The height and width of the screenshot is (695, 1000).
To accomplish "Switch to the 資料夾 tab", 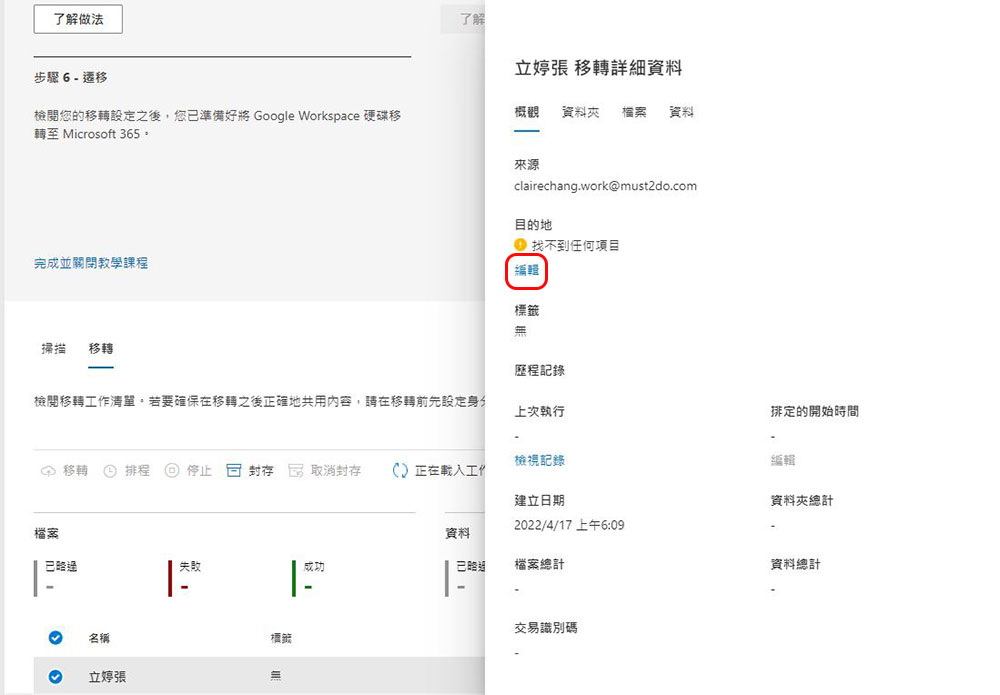I will [x=580, y=112].
